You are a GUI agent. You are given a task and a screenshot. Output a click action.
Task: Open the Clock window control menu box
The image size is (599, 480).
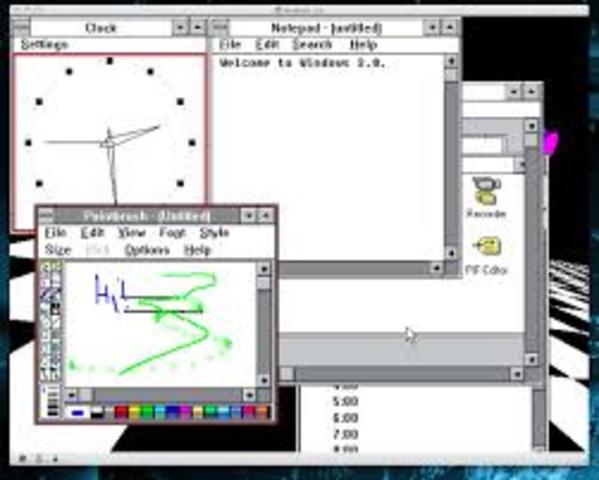click(x=21, y=27)
